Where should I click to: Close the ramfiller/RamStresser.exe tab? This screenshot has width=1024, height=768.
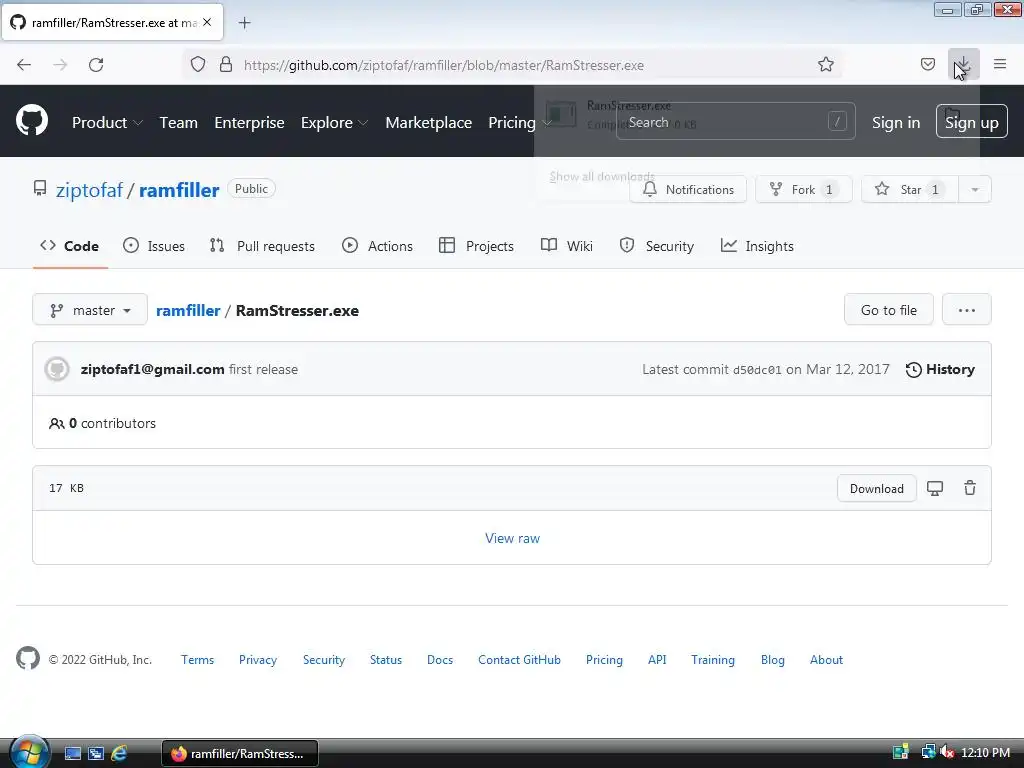coord(207,22)
